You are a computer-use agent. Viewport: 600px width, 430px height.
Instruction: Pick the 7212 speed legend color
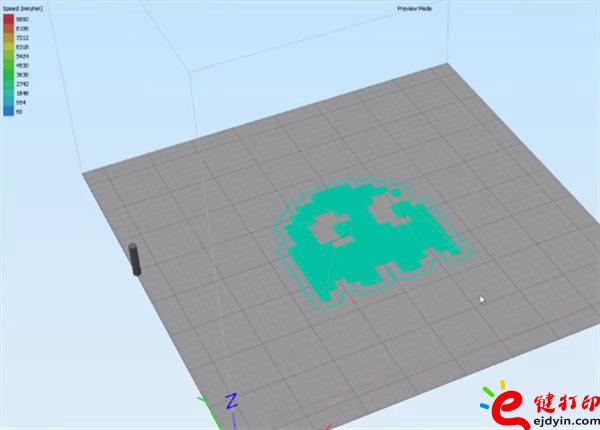6,38
